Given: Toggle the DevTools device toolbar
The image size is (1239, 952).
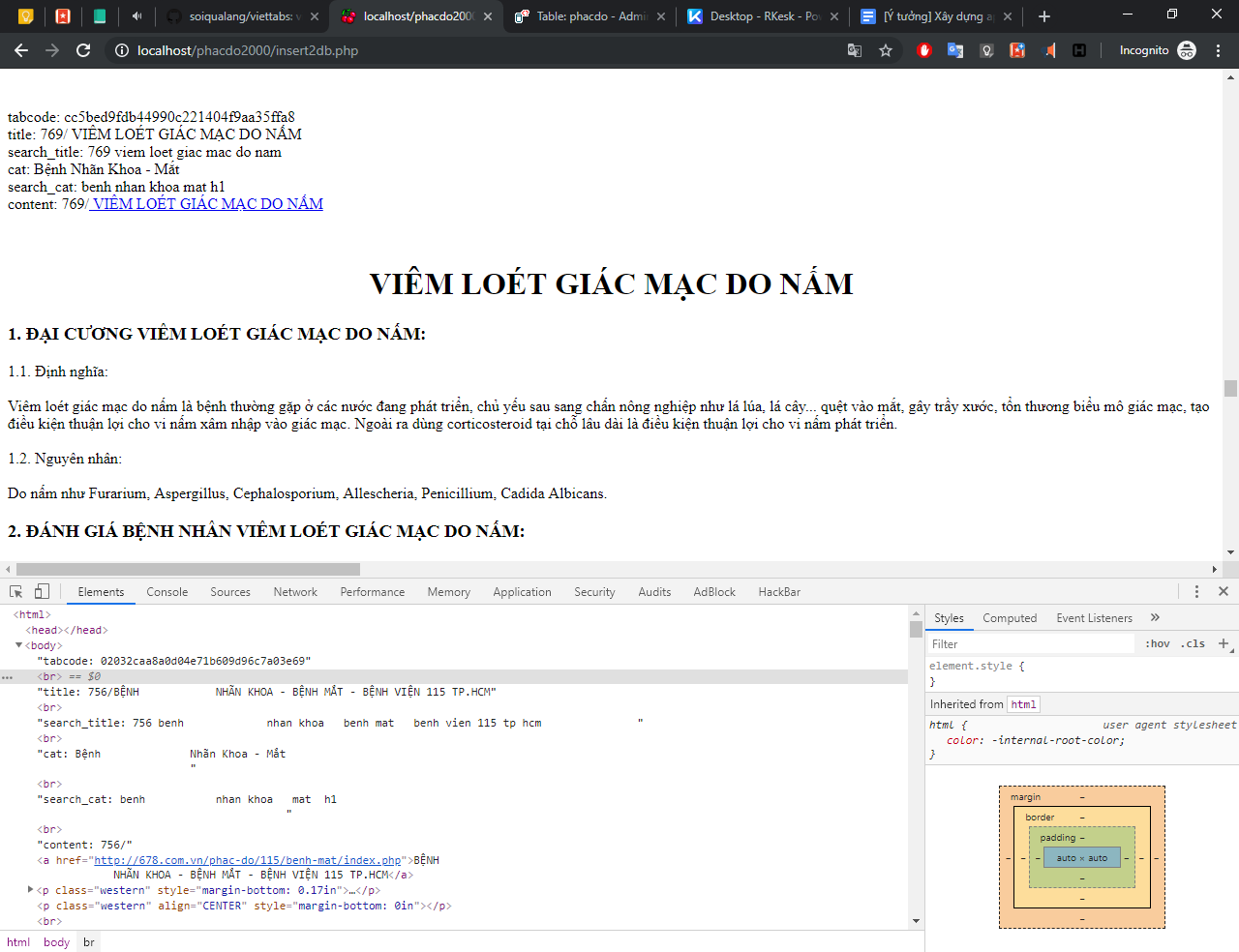Looking at the screenshot, I should click(x=42, y=591).
